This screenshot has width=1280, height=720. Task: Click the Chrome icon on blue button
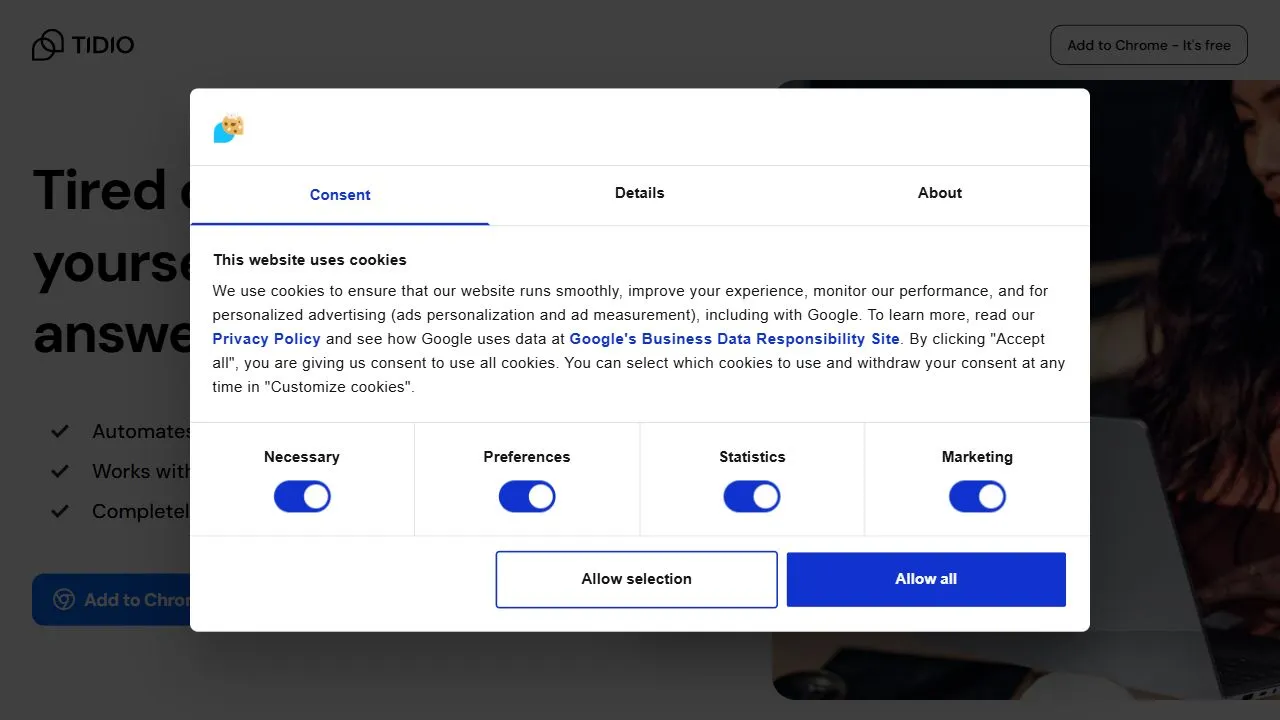(x=64, y=599)
